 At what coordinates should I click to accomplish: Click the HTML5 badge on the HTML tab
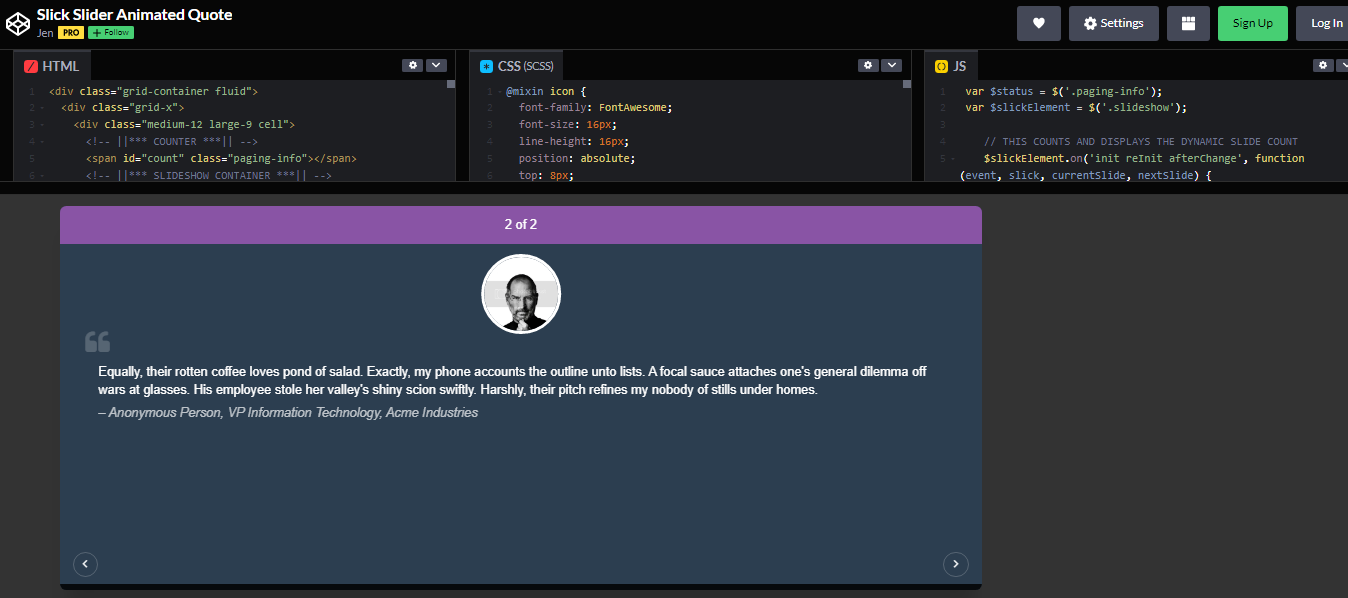(x=29, y=64)
